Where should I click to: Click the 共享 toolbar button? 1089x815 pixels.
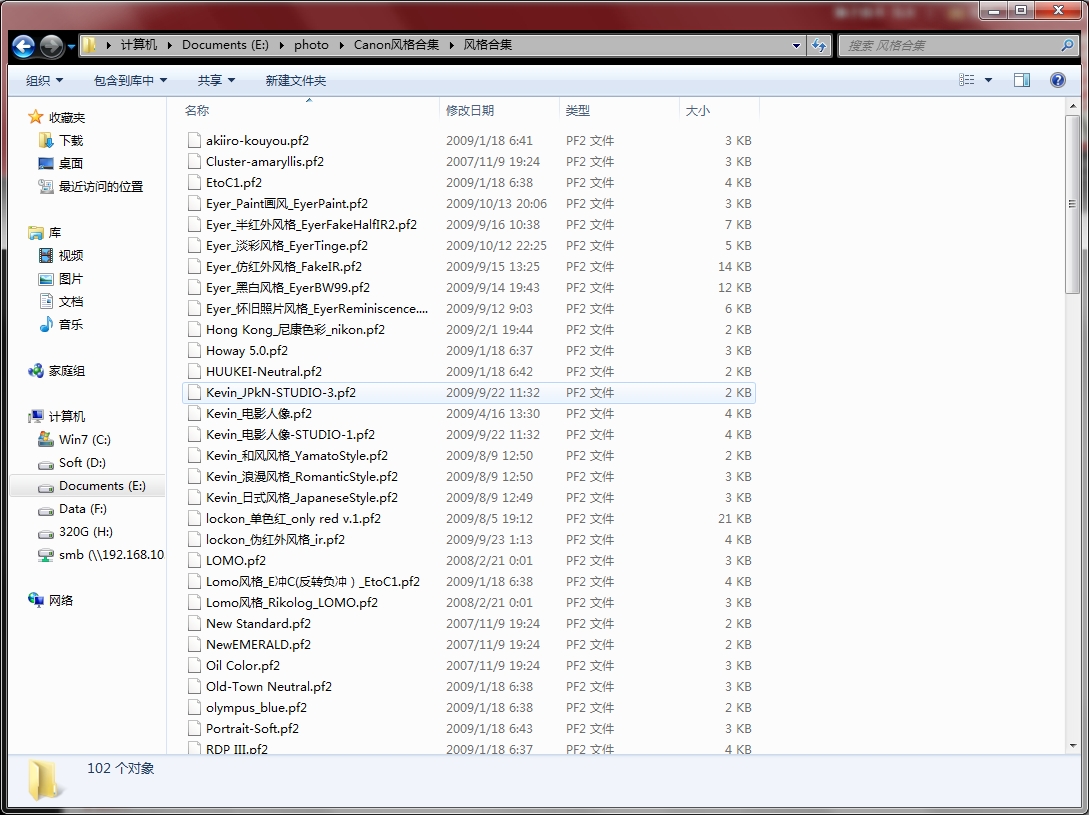pyautogui.click(x=216, y=80)
